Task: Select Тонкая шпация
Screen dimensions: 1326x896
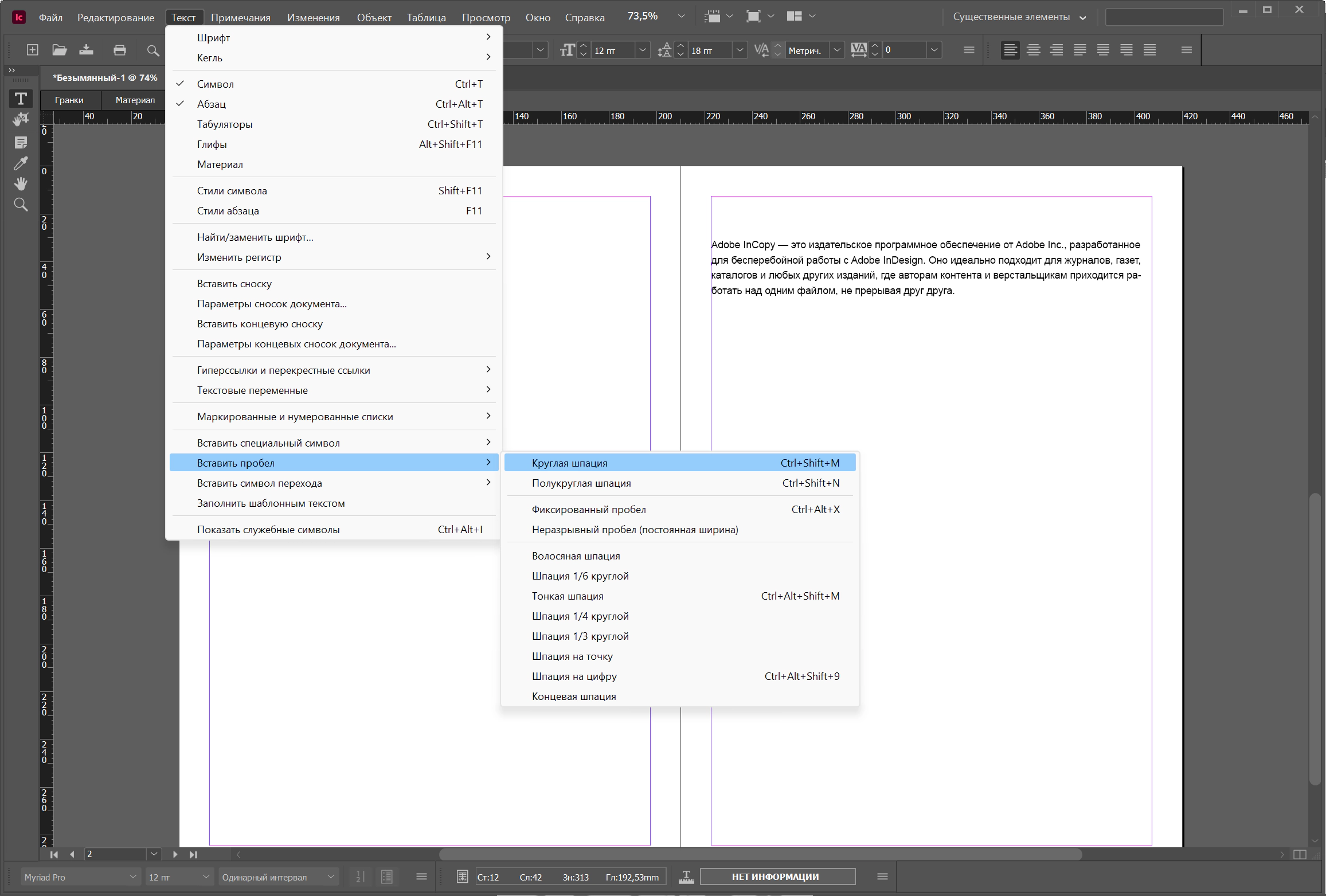Action: coord(680,596)
